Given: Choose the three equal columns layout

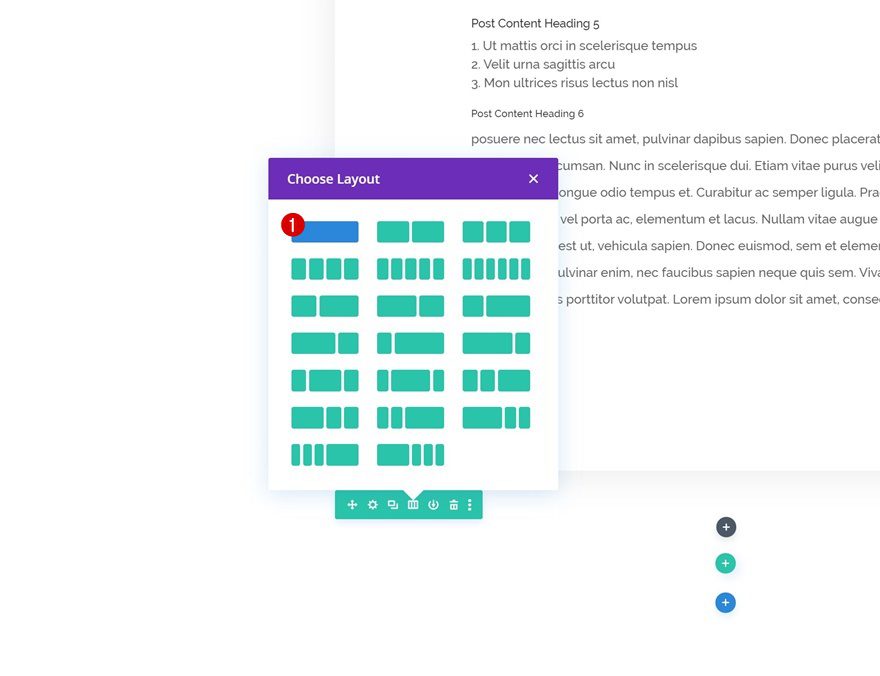Looking at the screenshot, I should [x=495, y=231].
